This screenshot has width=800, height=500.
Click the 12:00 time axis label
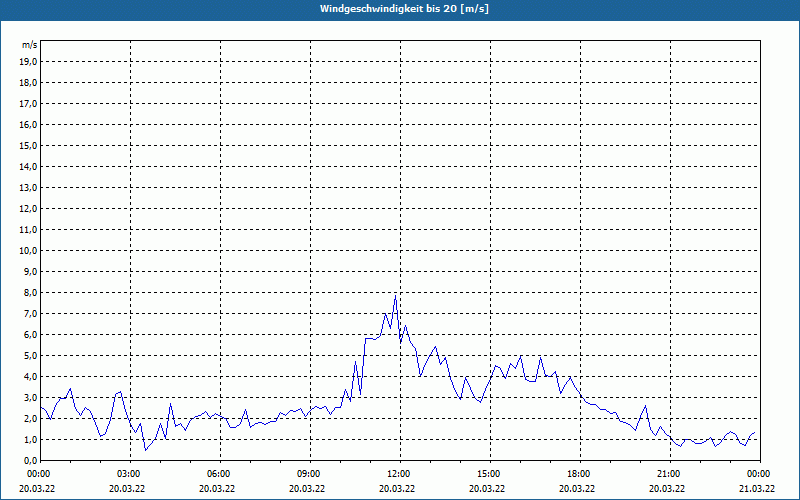[397, 474]
